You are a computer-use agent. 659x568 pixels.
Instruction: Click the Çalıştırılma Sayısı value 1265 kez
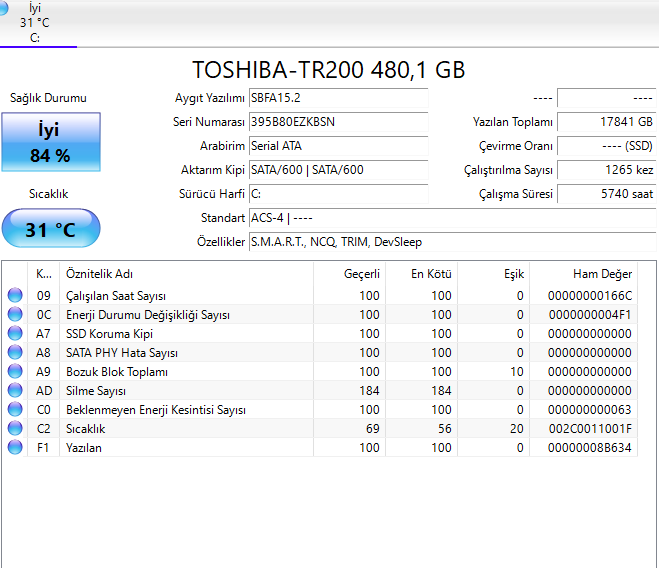[x=606, y=170]
